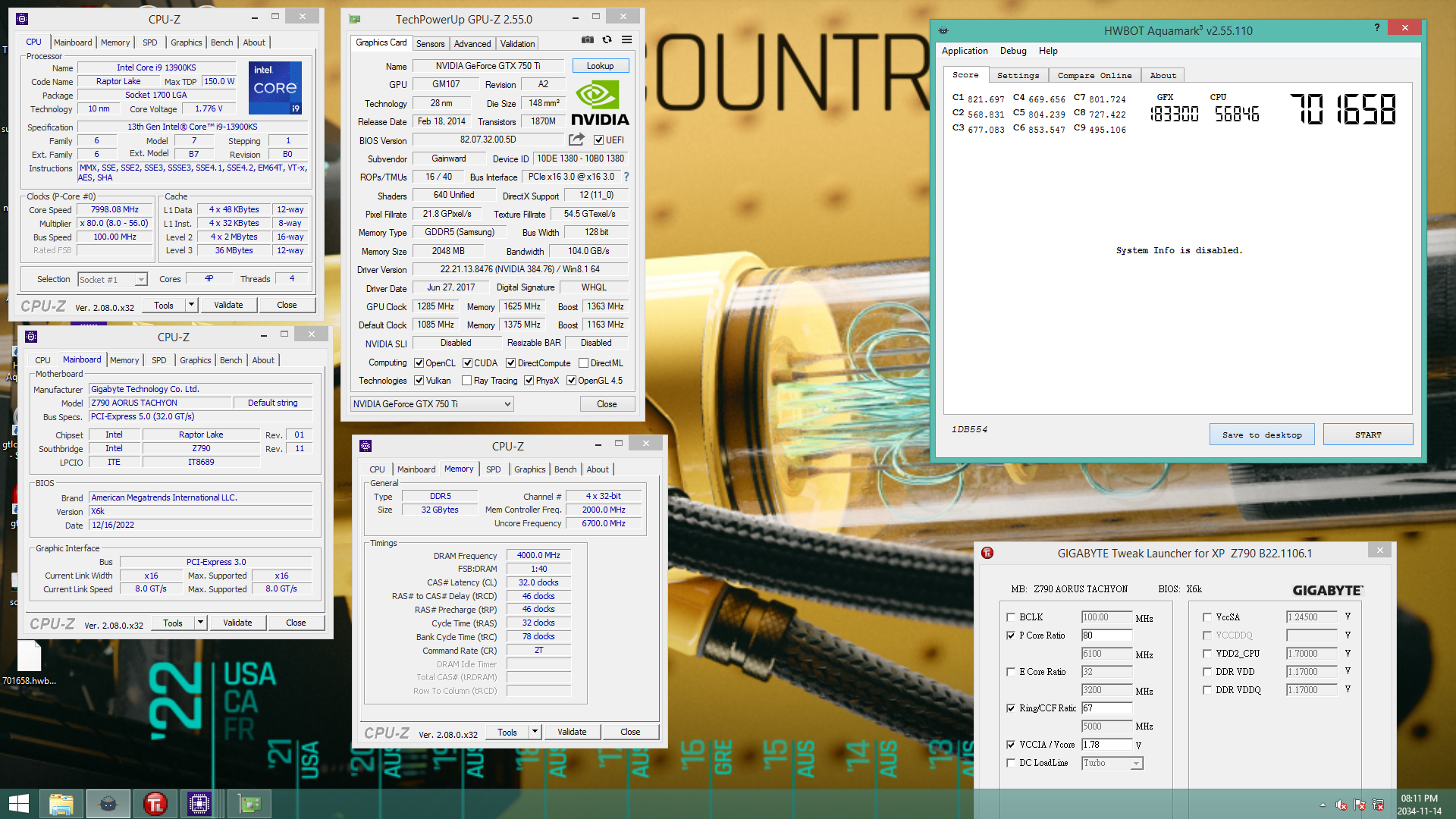
Task: Toggle UEFI checkbox in GPU-Z
Action: point(599,140)
